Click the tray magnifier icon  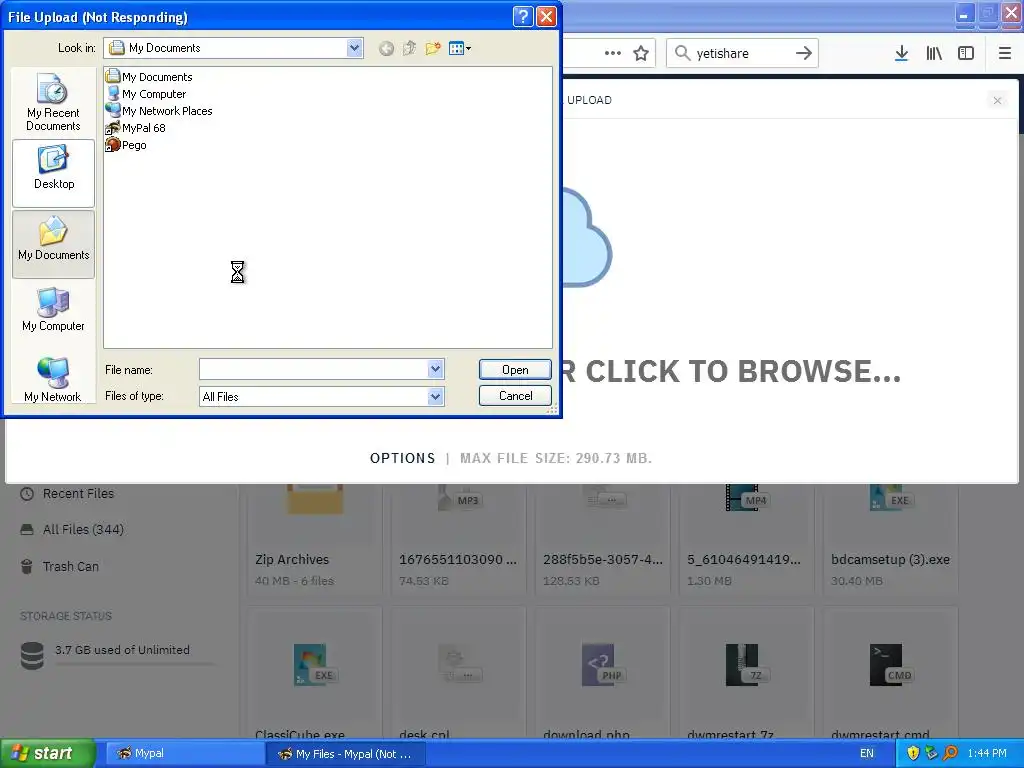(951, 754)
